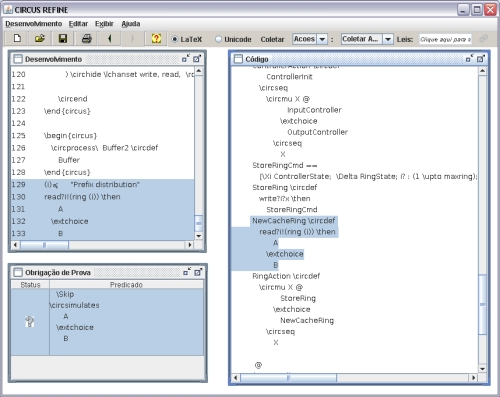Open the Ajuda menu
Viewport: 500px width, 397px height.
tap(131, 24)
